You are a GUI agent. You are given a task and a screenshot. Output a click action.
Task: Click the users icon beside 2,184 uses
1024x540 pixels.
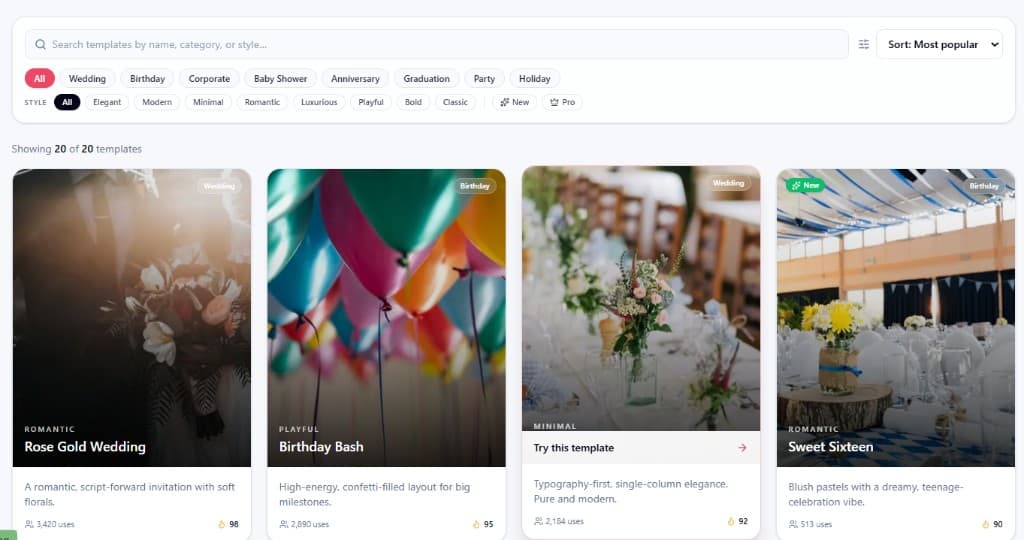click(x=538, y=521)
